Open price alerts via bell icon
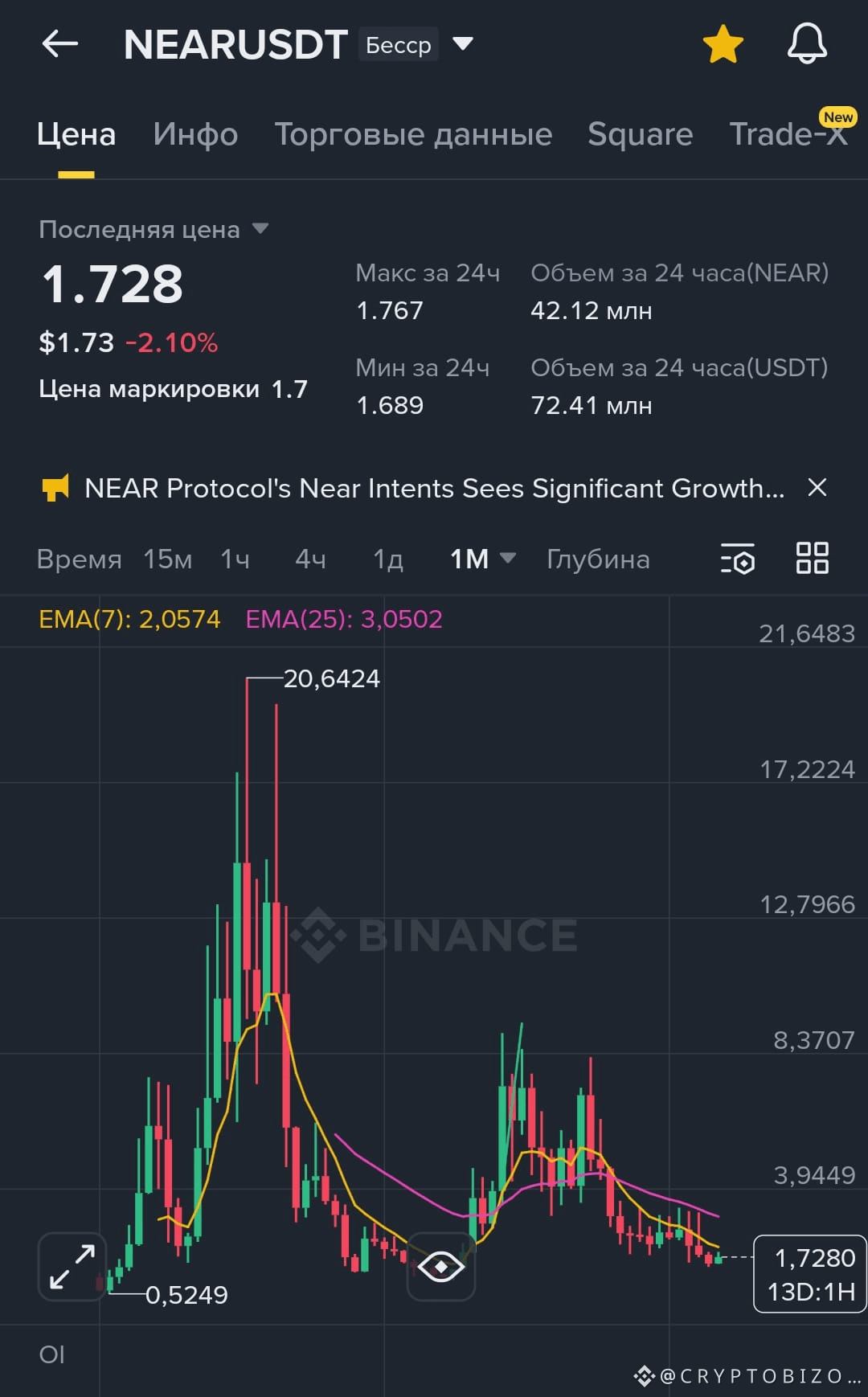The height and width of the screenshot is (1397, 868). point(807,43)
